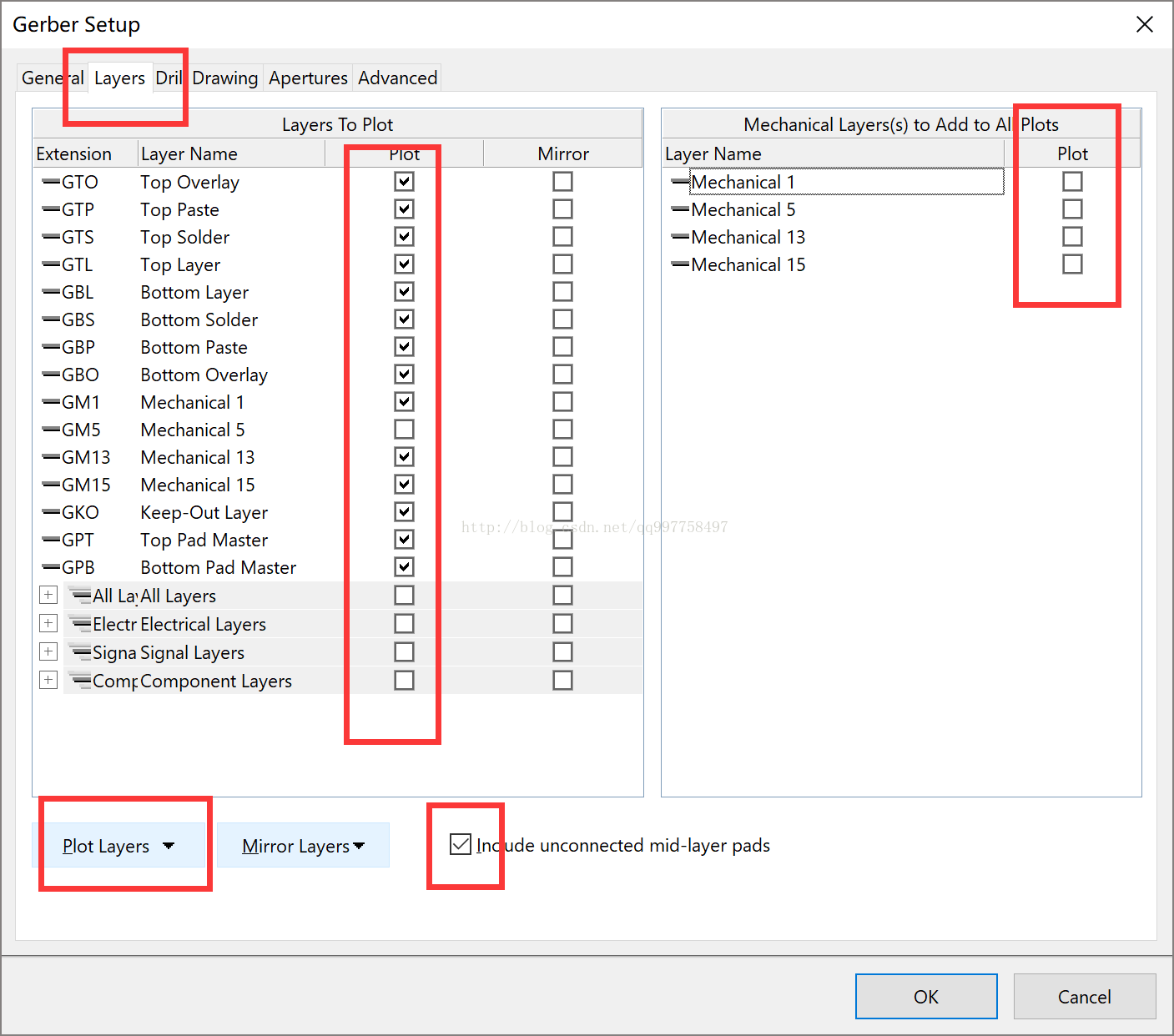Select Mechanical 13 in the right list
1174x1036 pixels.
click(x=748, y=237)
